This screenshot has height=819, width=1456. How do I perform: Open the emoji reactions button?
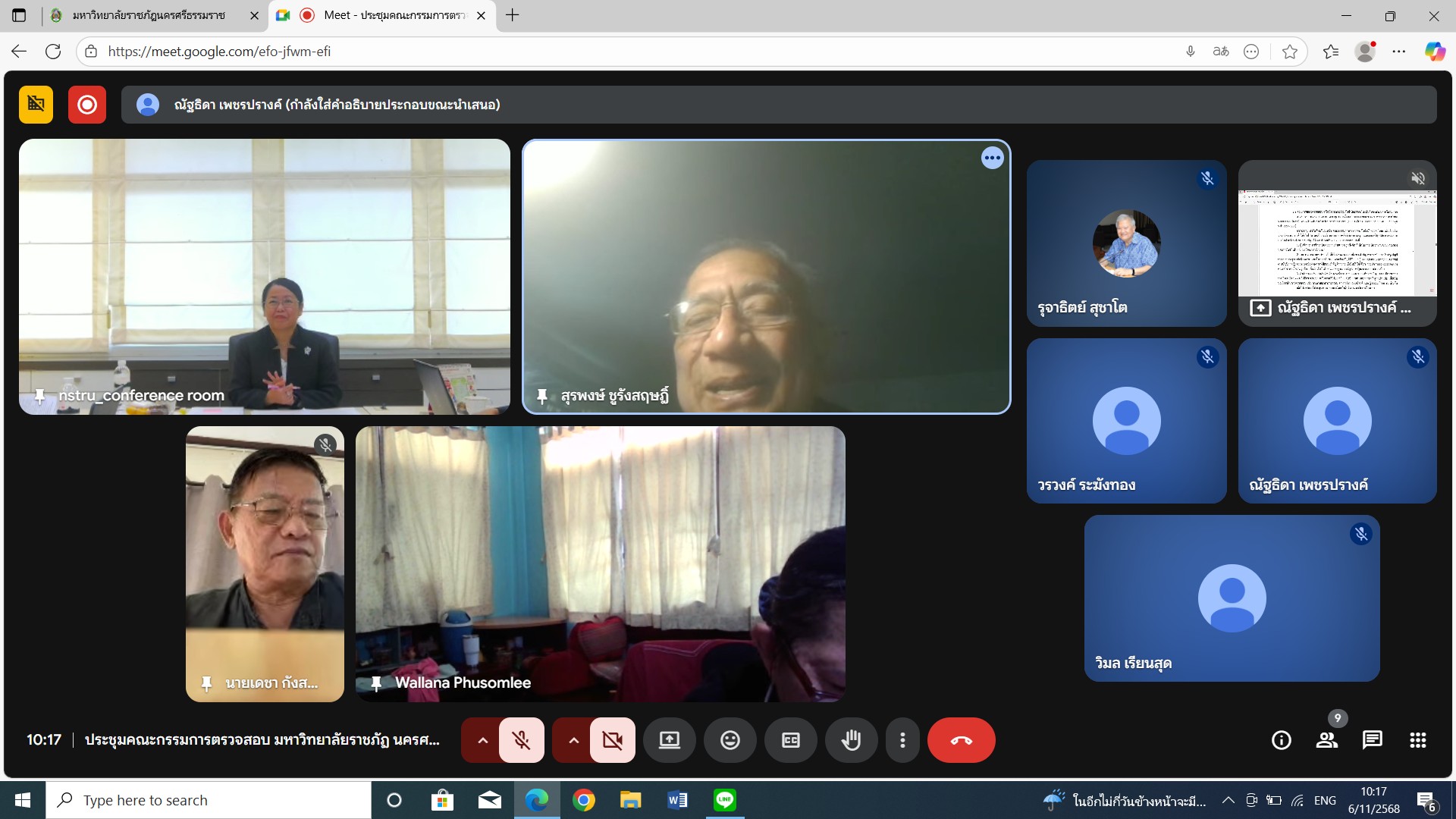pos(730,740)
